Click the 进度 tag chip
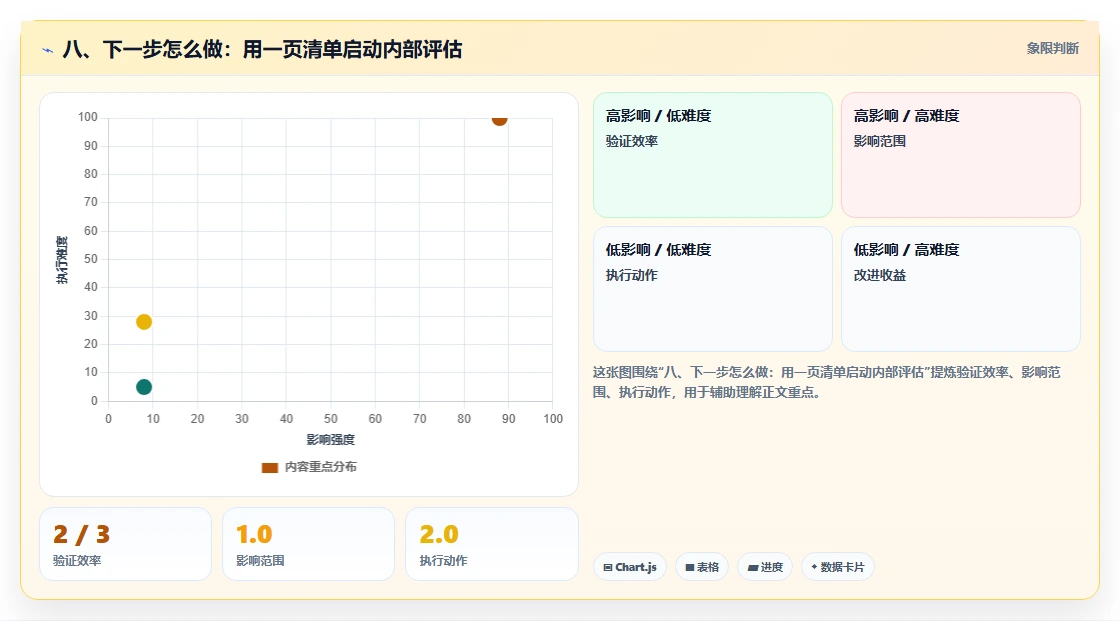The image size is (1120, 621). [765, 567]
